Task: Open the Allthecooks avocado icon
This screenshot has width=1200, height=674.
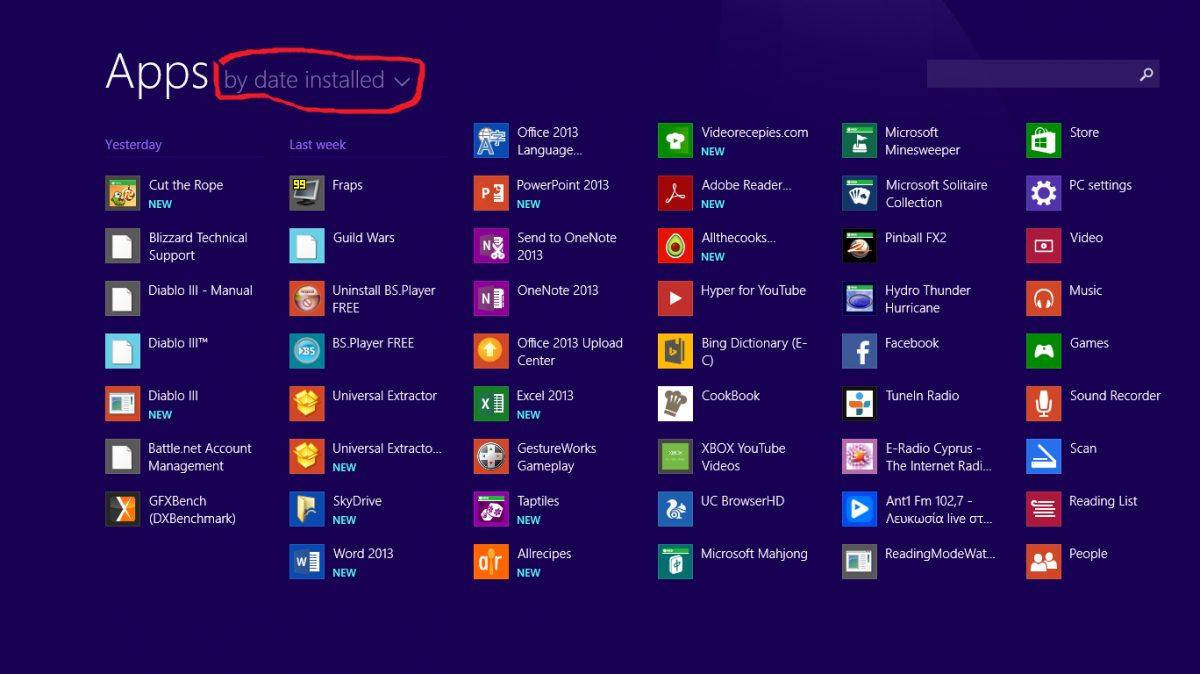Action: click(675, 246)
